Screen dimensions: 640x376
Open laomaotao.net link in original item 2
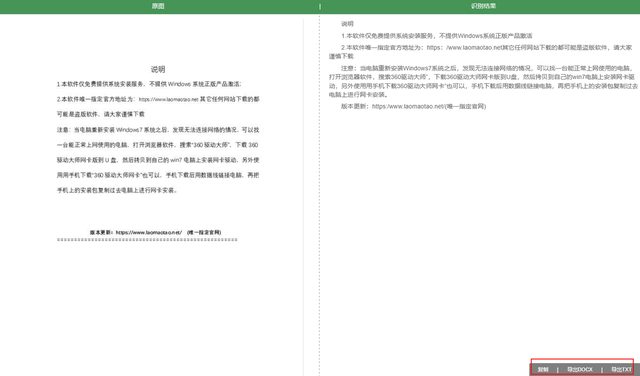tap(168, 99)
